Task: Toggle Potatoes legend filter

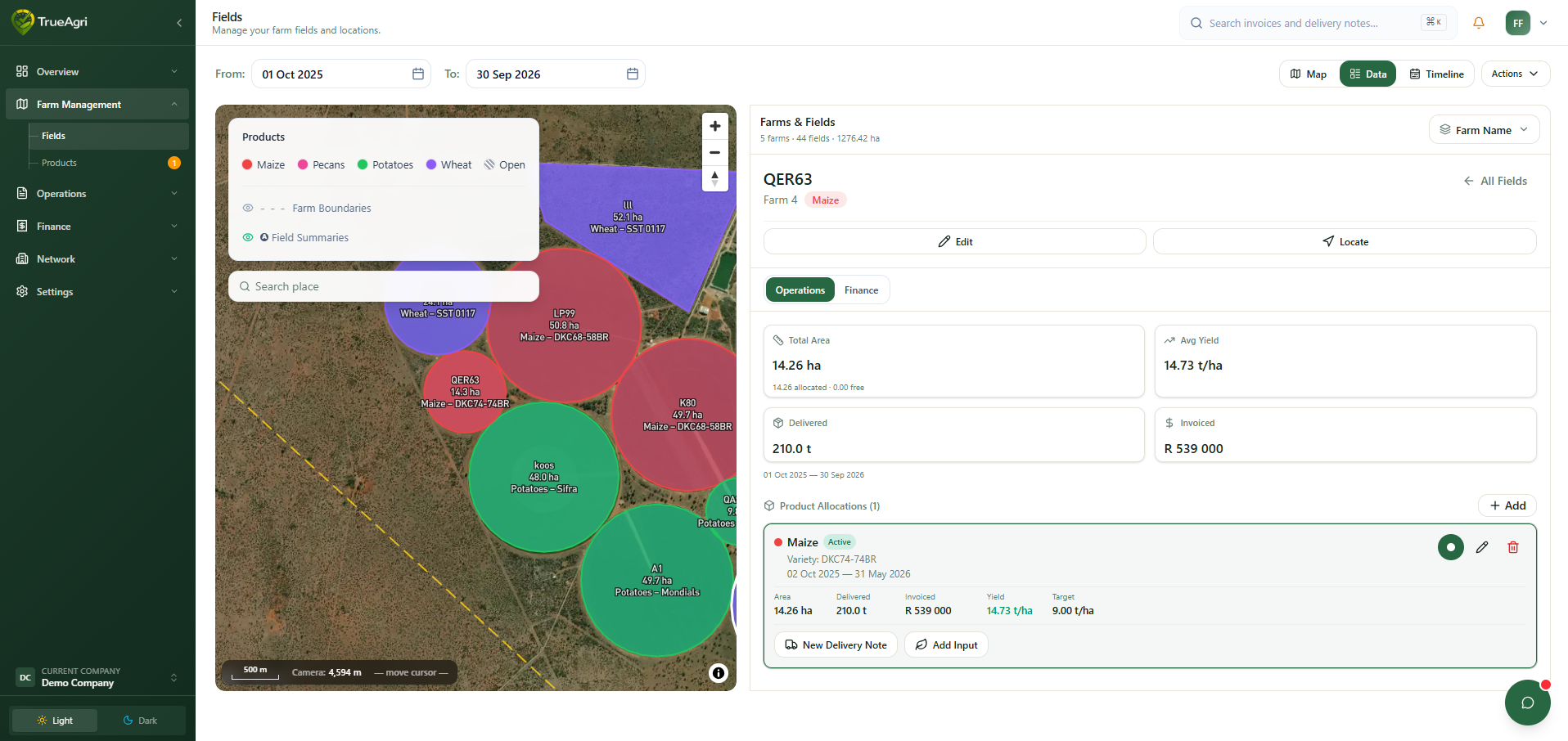Action: click(385, 164)
